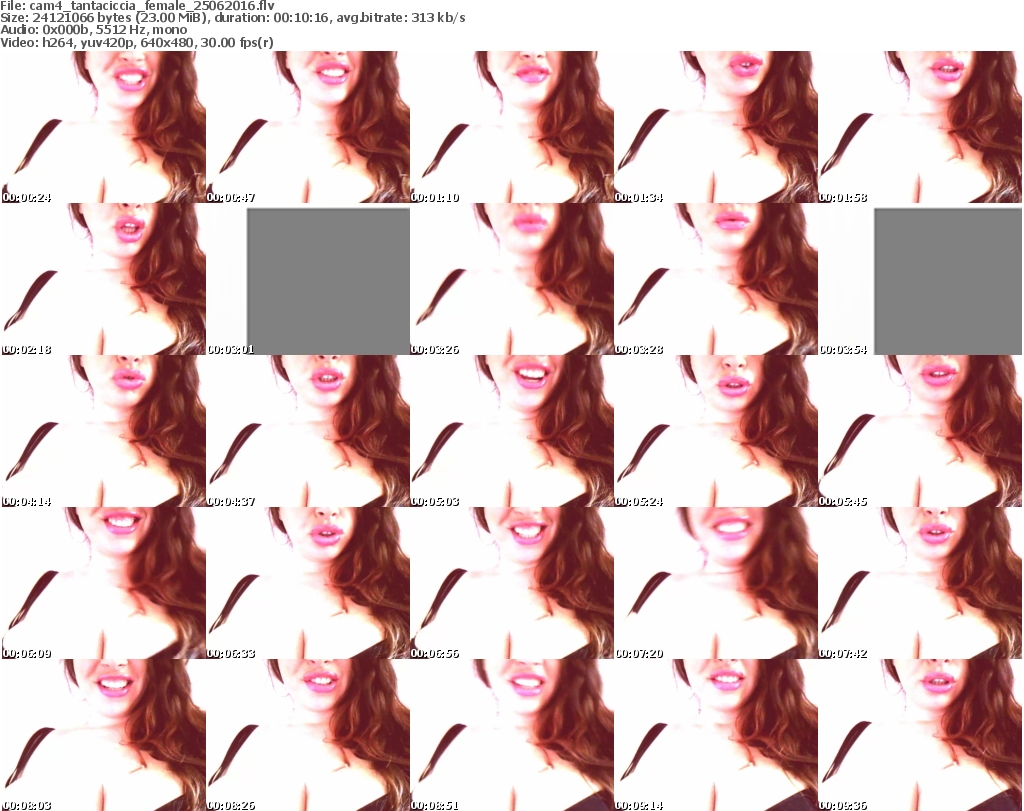Click the Video h264 info line
Image resolution: width=1024 pixels, height=811 pixels.
[136, 42]
